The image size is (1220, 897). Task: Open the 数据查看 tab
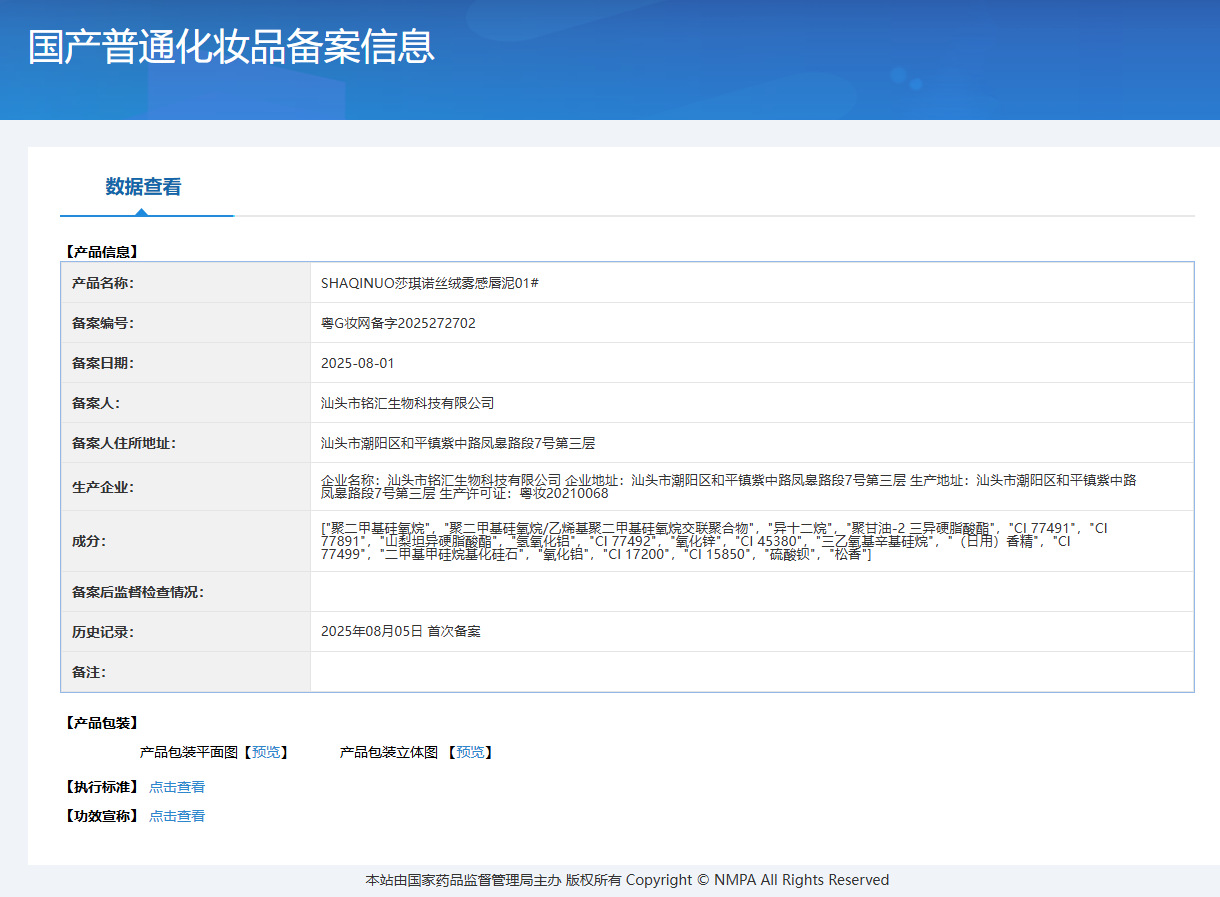pos(144,187)
